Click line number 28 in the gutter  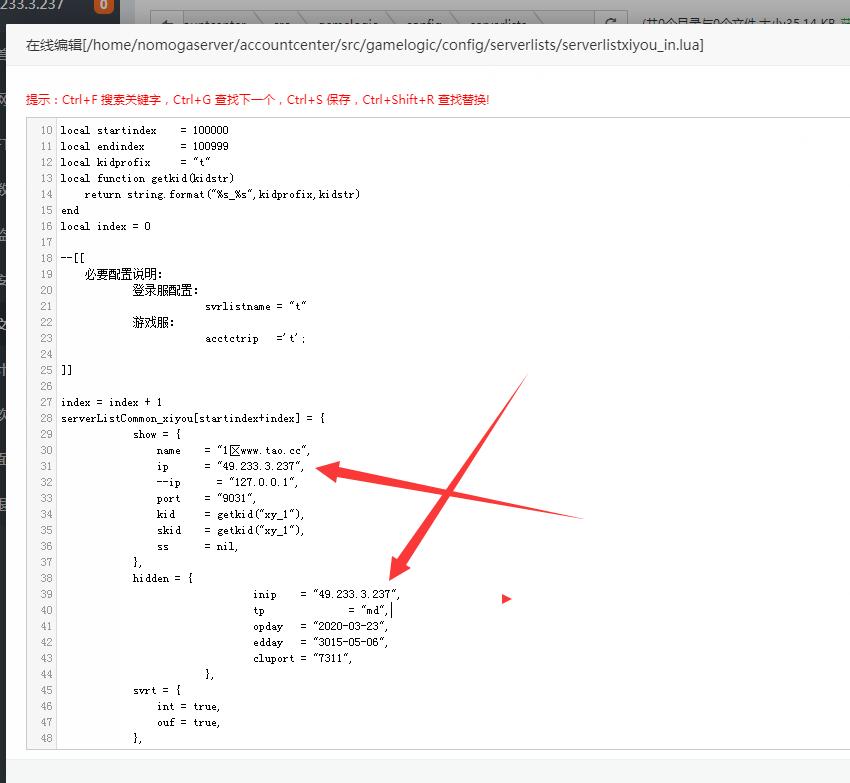[x=46, y=418]
